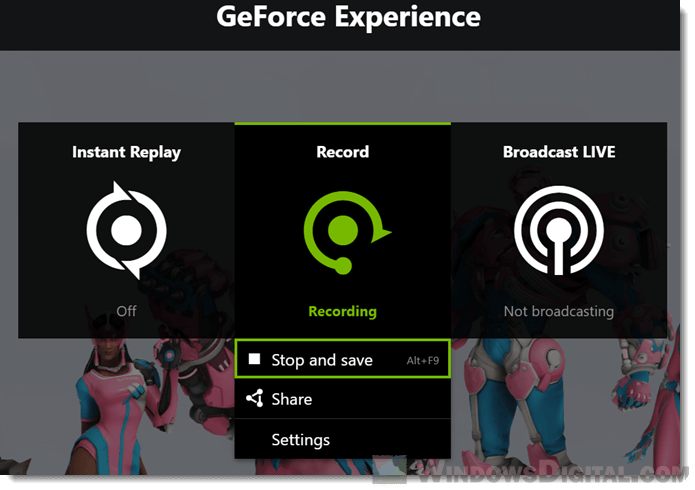The height and width of the screenshot is (490, 695).
Task: Click the Broadcast LIVE antenna icon
Action: tap(558, 230)
